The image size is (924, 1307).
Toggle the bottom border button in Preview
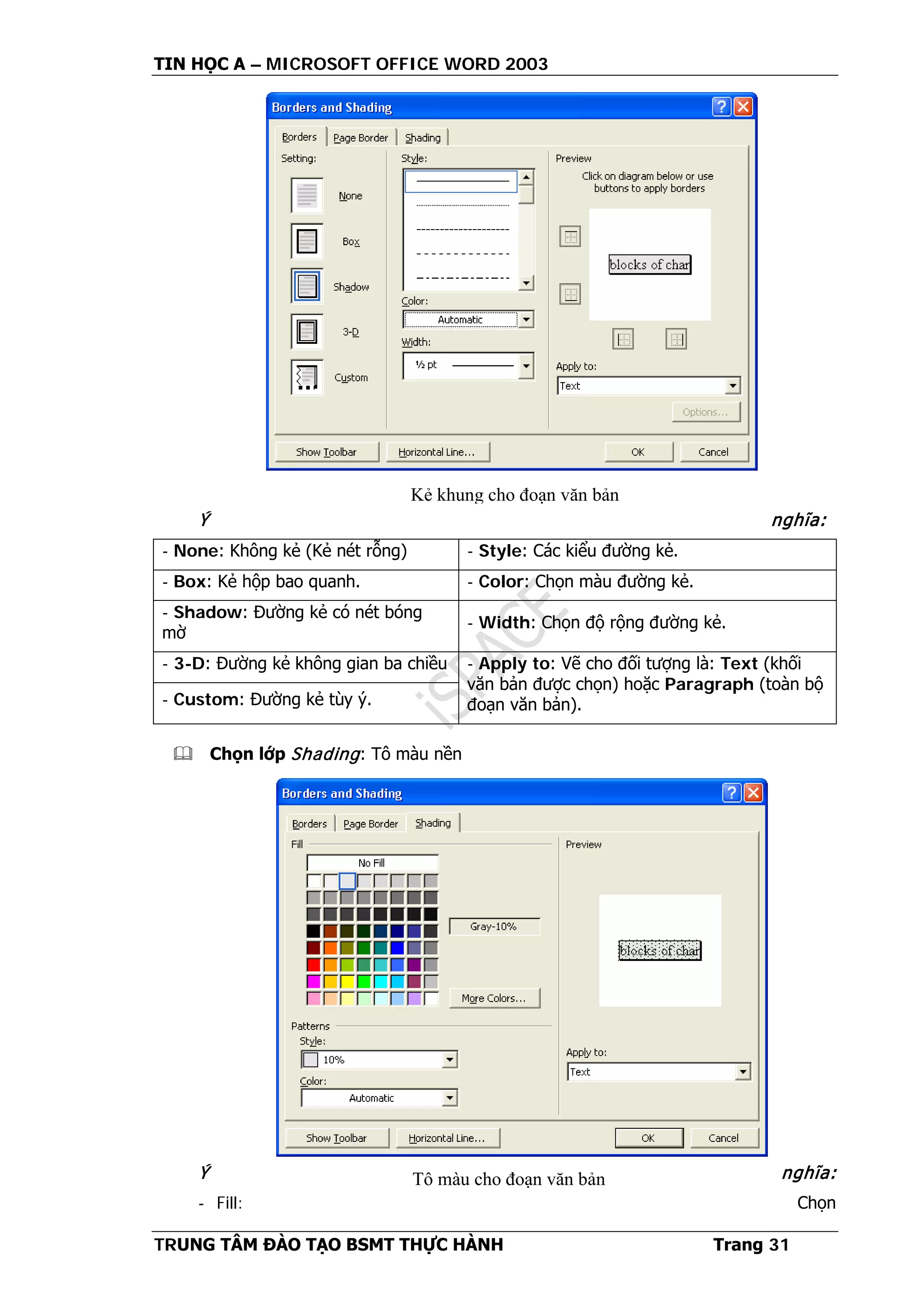point(570,294)
